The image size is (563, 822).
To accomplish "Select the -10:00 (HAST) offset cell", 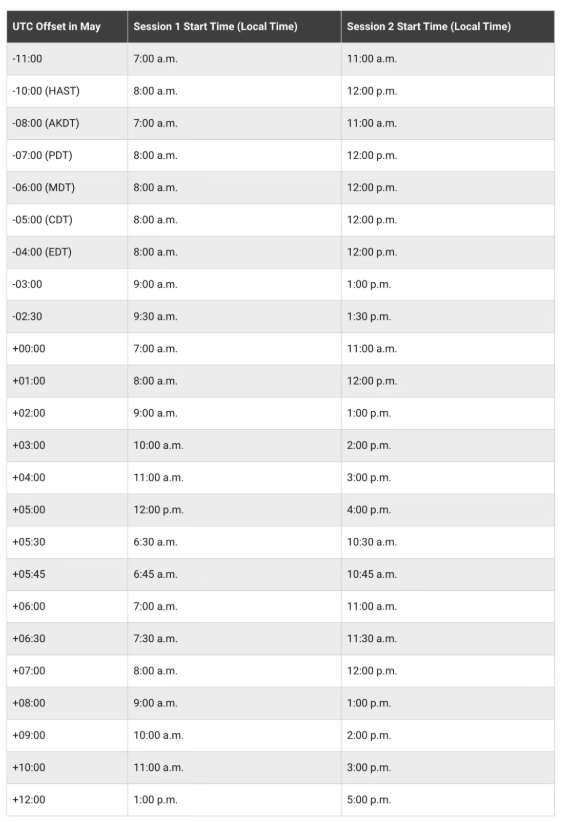I will click(67, 91).
